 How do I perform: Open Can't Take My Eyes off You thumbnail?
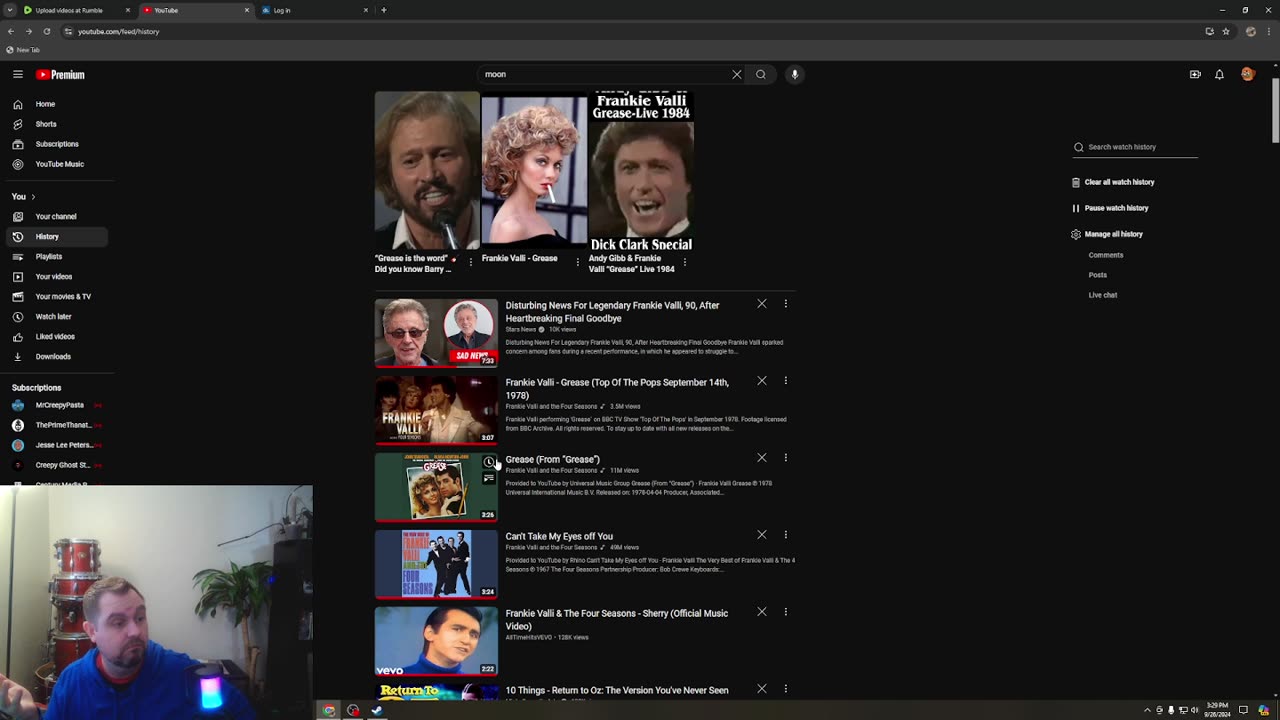pos(436,564)
